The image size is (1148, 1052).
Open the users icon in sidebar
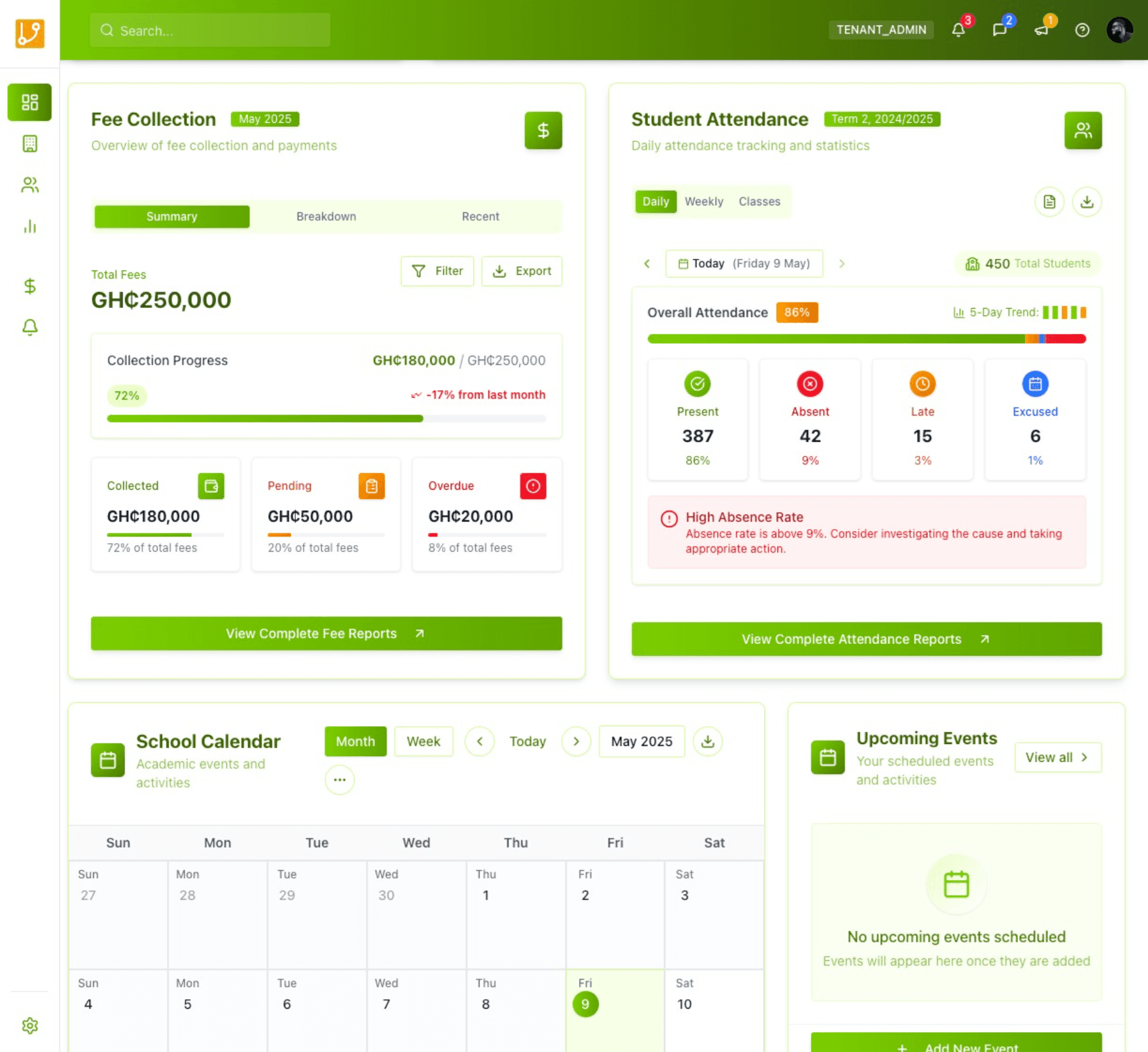click(29, 185)
